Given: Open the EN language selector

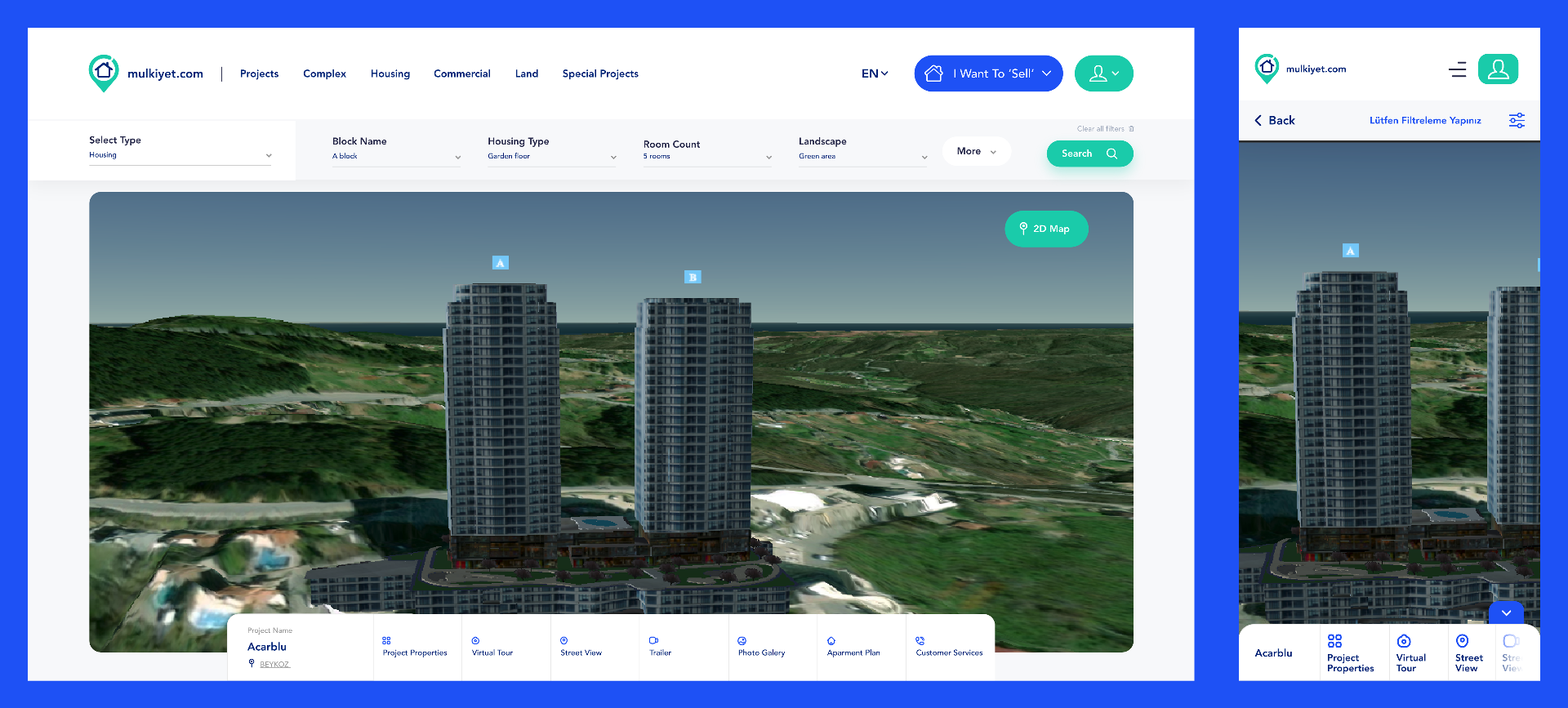Looking at the screenshot, I should tap(875, 73).
